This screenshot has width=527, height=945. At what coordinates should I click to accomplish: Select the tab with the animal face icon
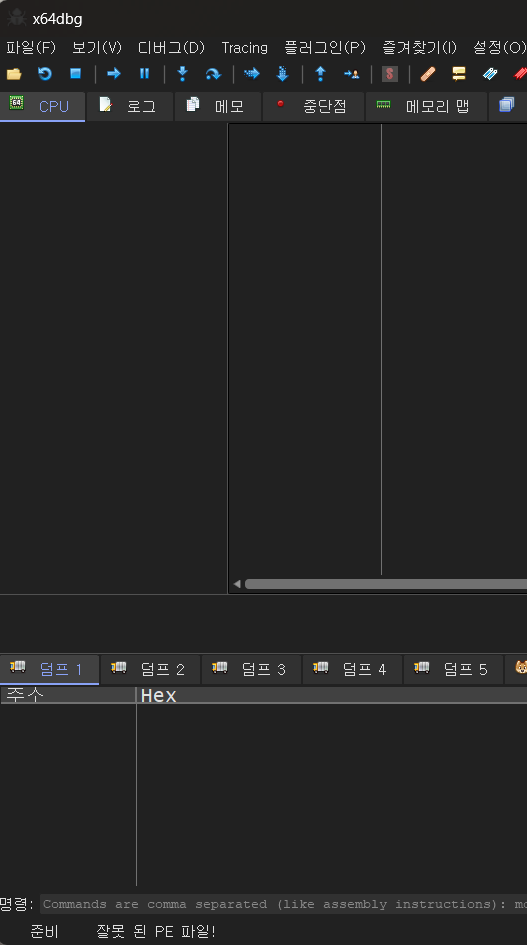pos(516,669)
